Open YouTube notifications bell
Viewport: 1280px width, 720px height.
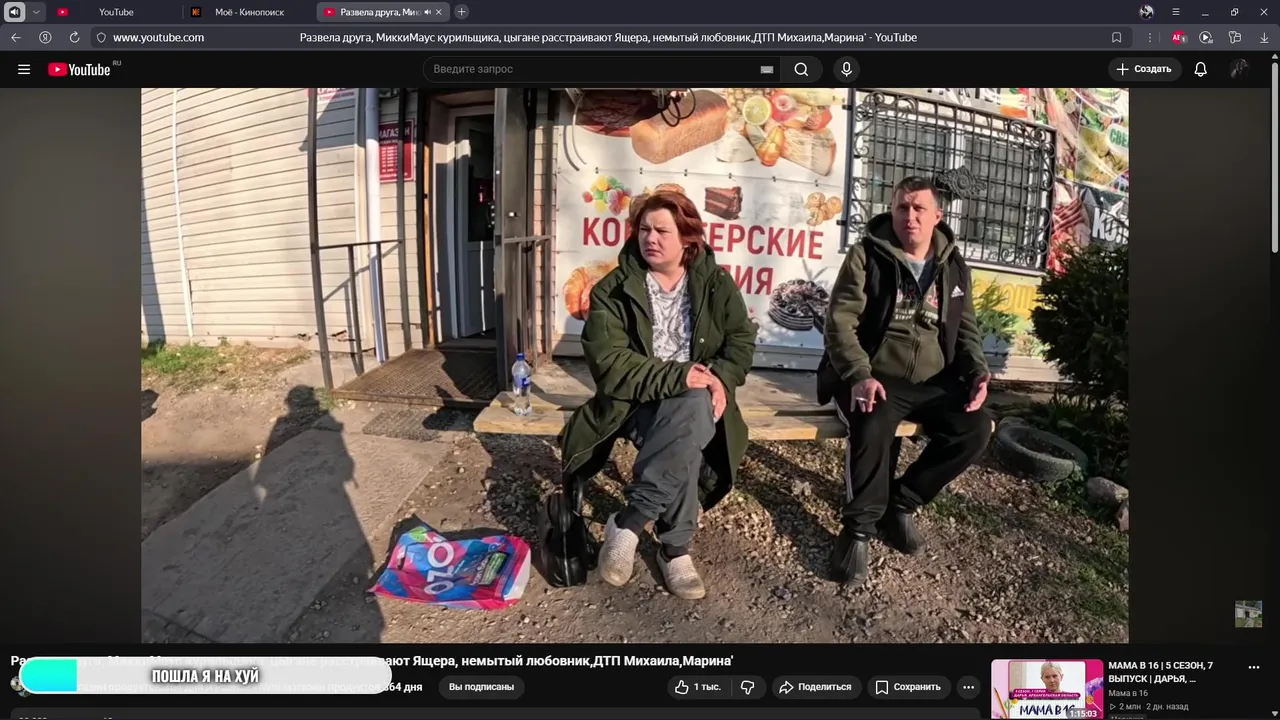pos(1200,69)
